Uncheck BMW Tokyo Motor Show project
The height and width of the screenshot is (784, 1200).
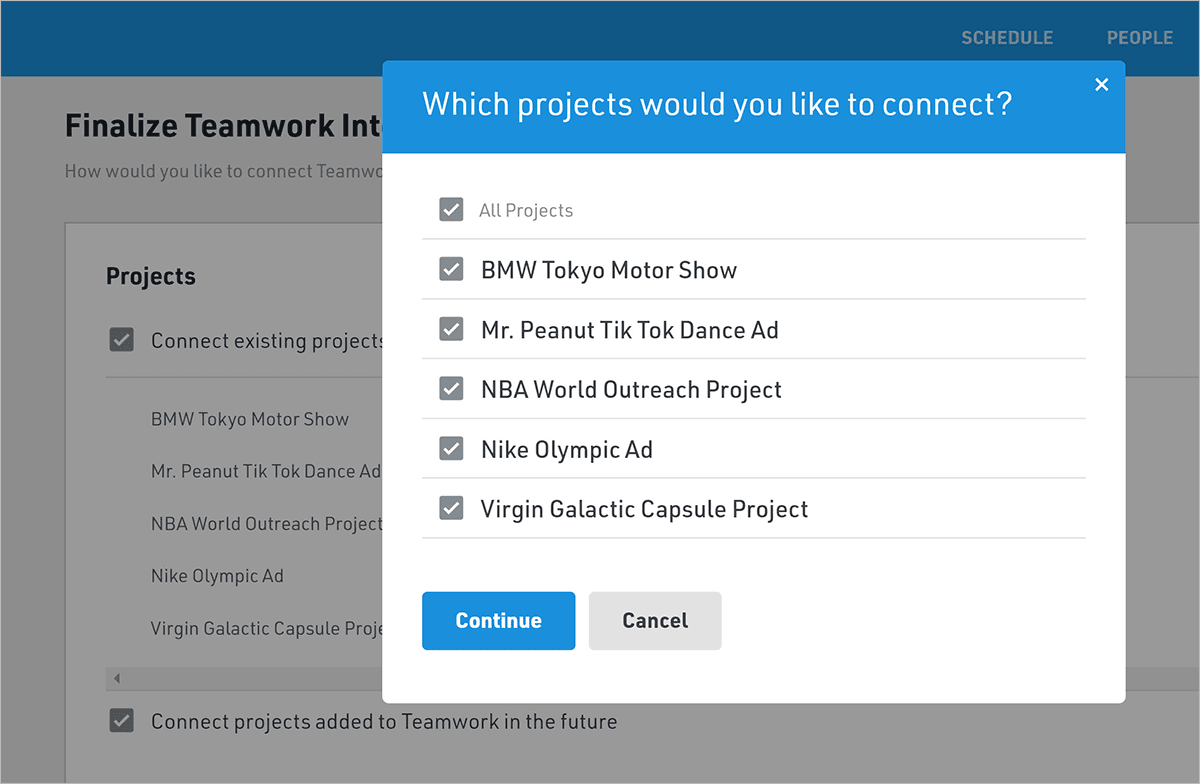pyautogui.click(x=451, y=270)
